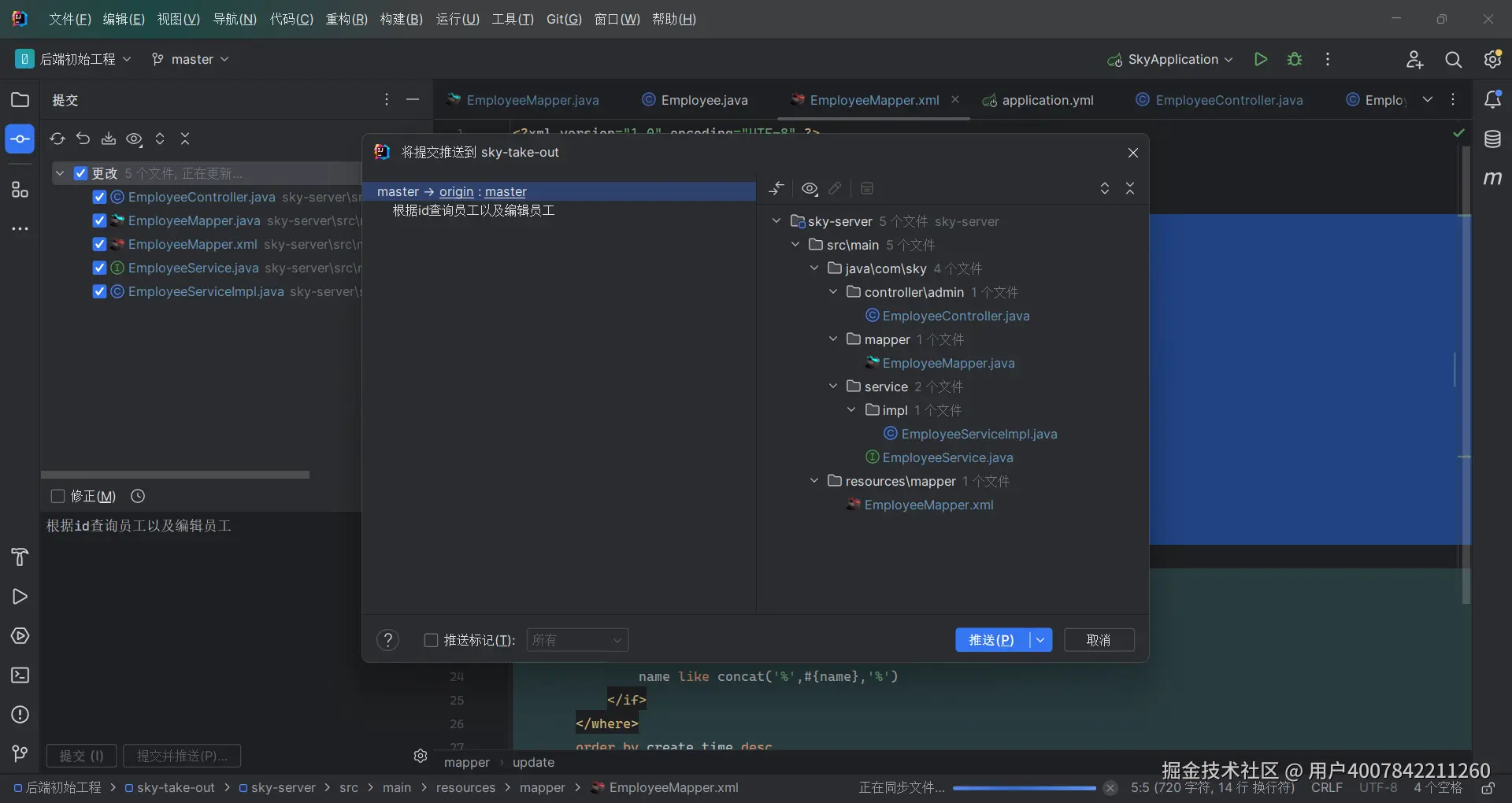The height and width of the screenshot is (803, 1512).
Task: Click the commit message text area
Action: click(x=201, y=626)
